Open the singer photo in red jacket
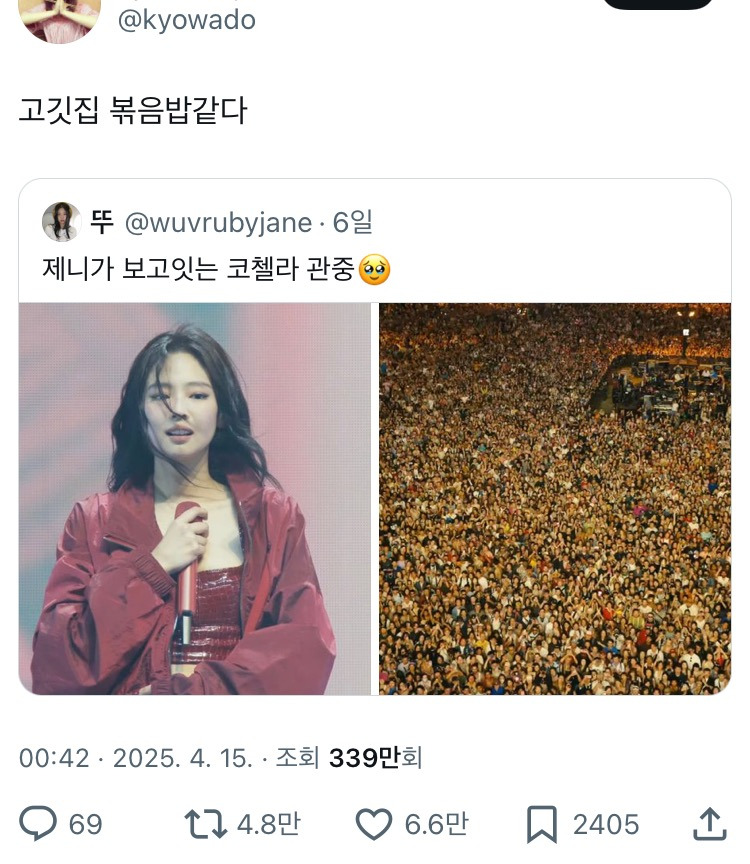The height and width of the screenshot is (864, 750). pos(195,499)
